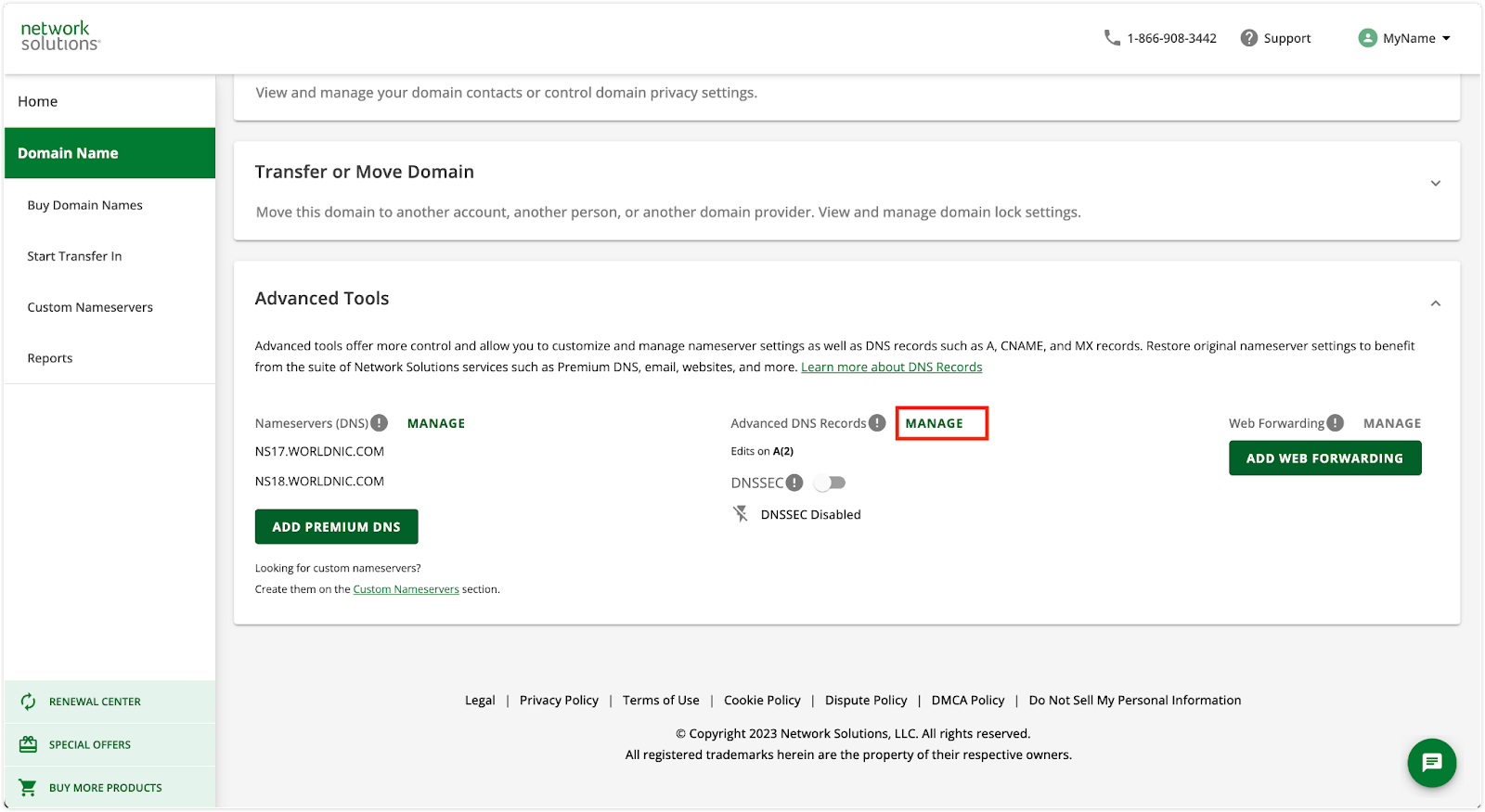Click the phone icon beside 1-866-908-3442
Viewport: 1485px width, 812px height.
(1112, 38)
